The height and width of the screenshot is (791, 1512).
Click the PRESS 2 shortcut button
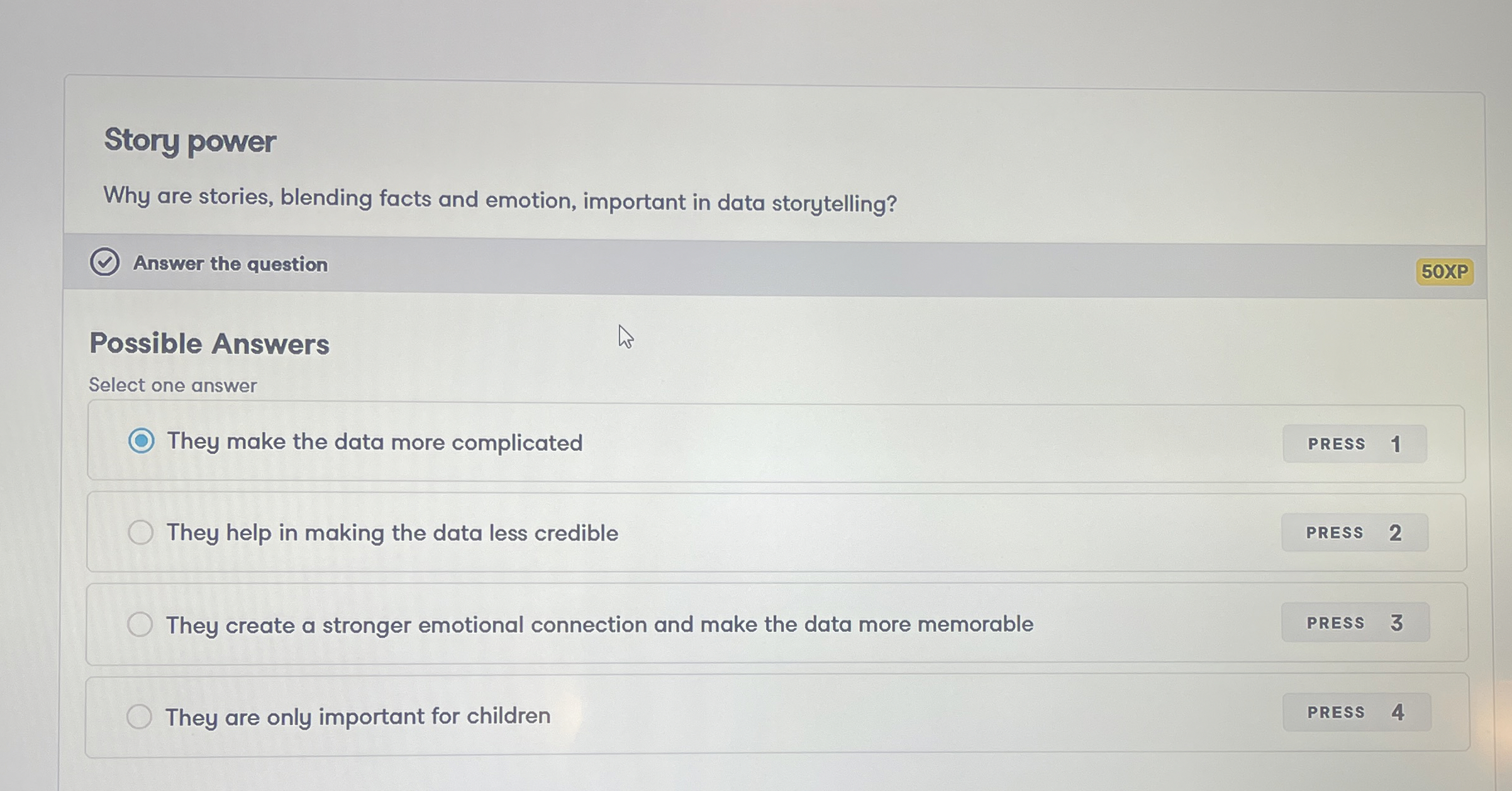1354,533
